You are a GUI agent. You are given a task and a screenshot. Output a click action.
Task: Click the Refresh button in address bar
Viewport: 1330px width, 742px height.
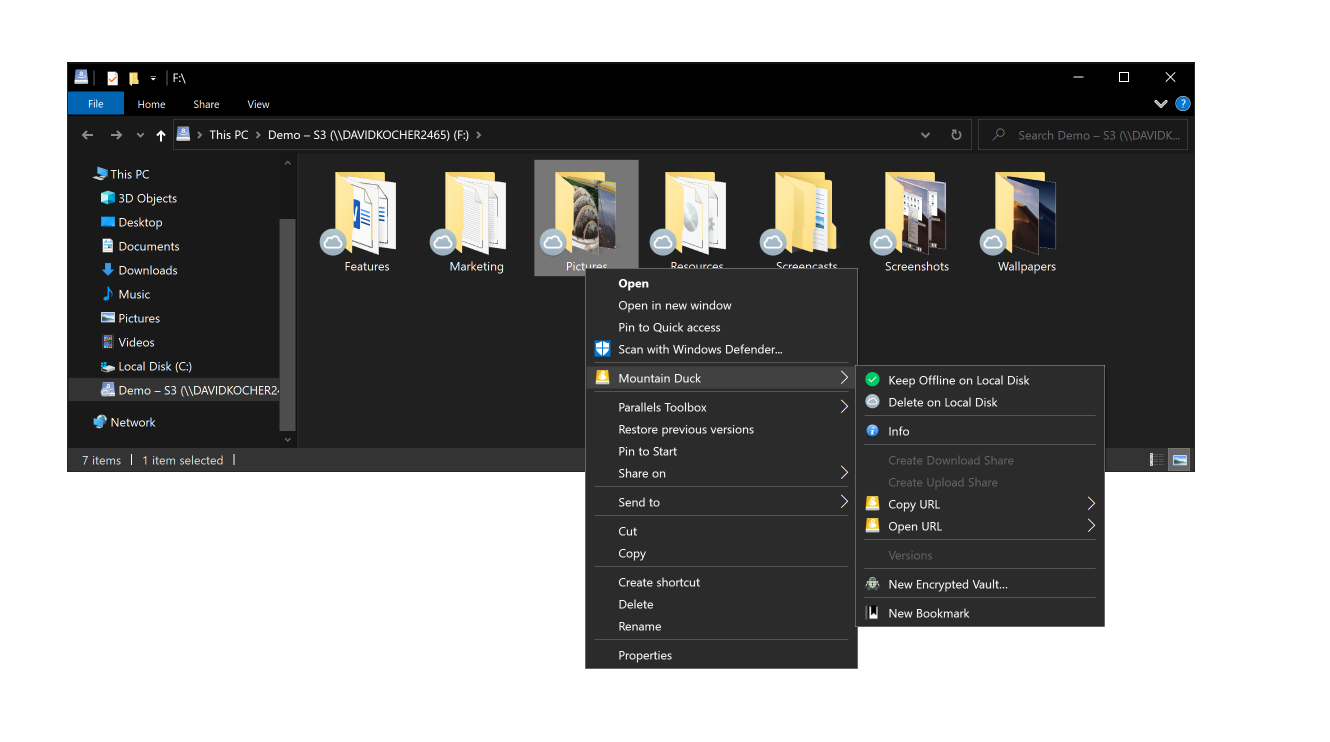(x=956, y=135)
